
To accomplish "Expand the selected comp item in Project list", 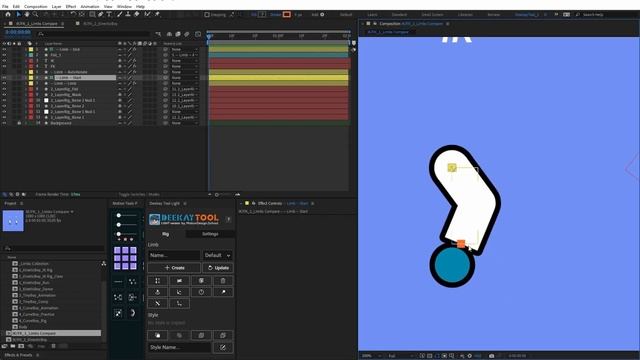I will [8, 333].
